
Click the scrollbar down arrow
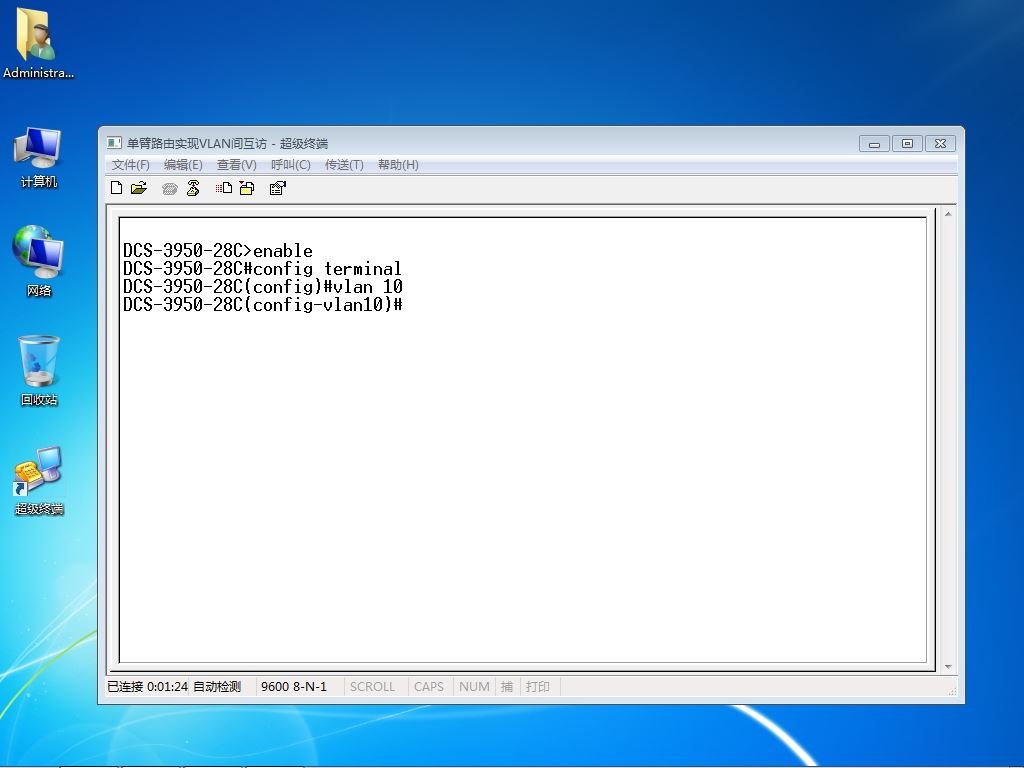pyautogui.click(x=948, y=667)
